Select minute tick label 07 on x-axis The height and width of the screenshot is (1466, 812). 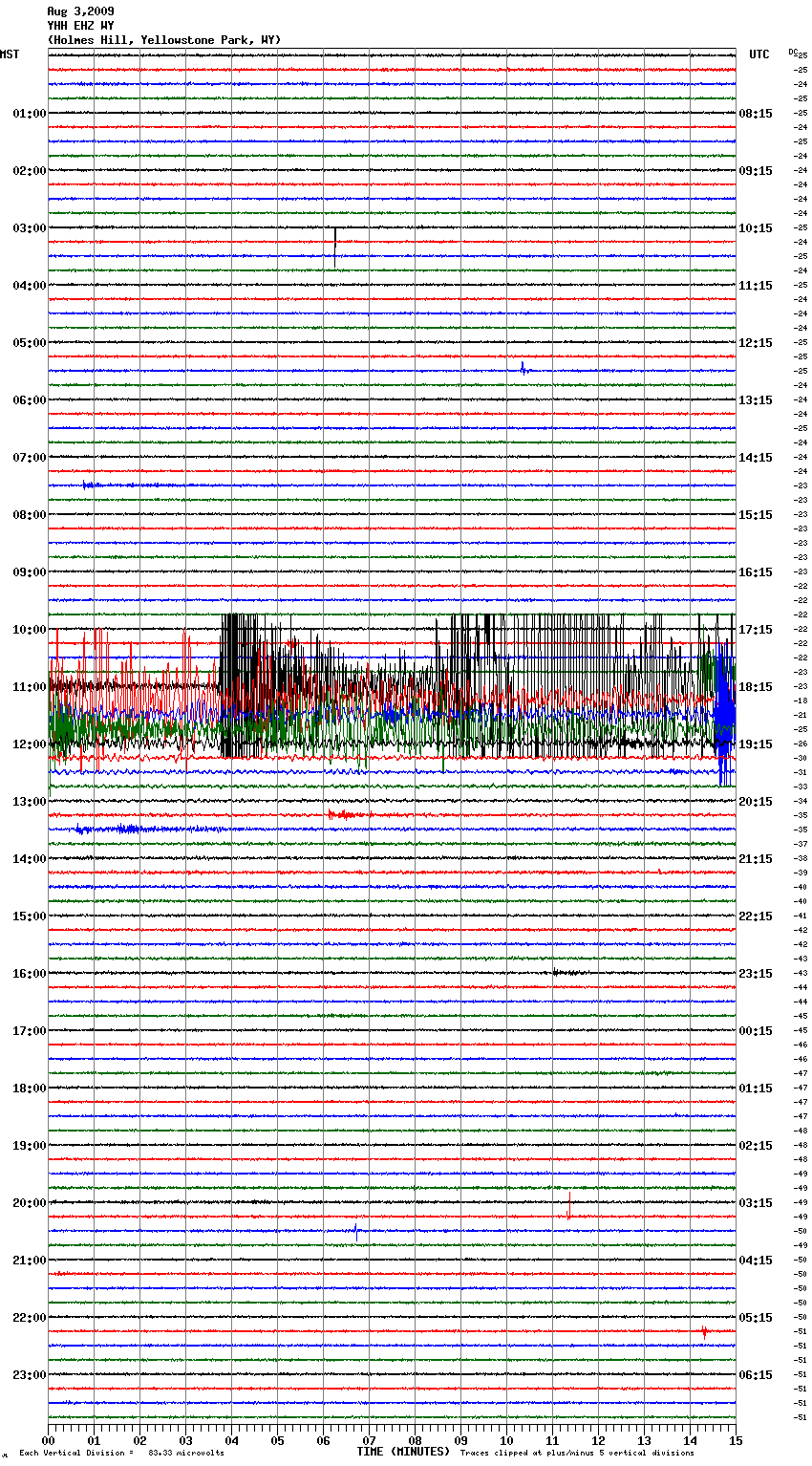pos(369,1440)
